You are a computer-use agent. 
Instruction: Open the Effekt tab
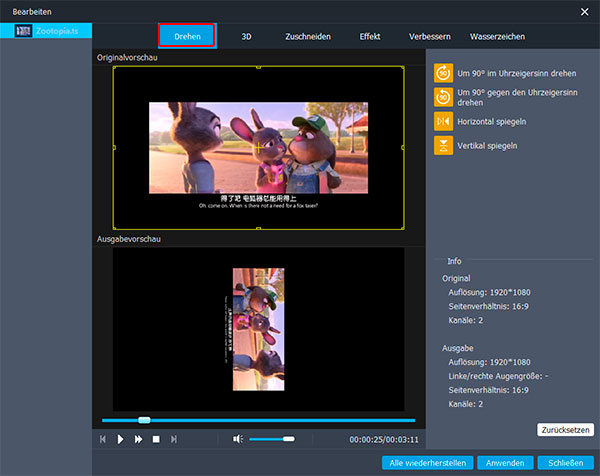[x=370, y=37]
